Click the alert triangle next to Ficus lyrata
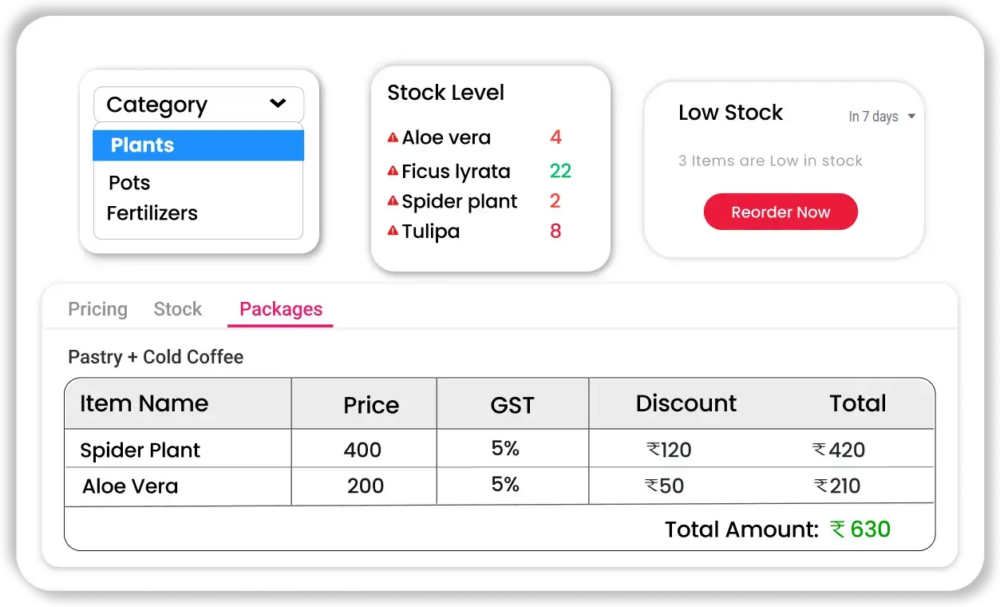 [391, 171]
